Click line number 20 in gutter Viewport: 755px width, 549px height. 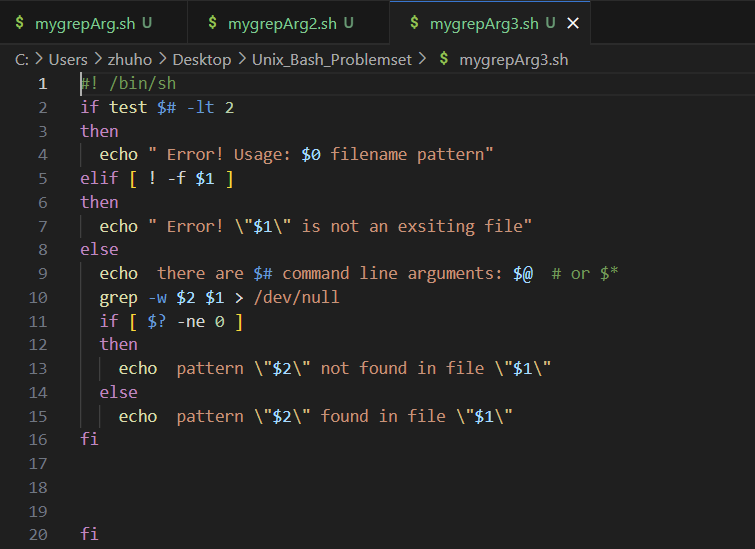click(x=38, y=535)
